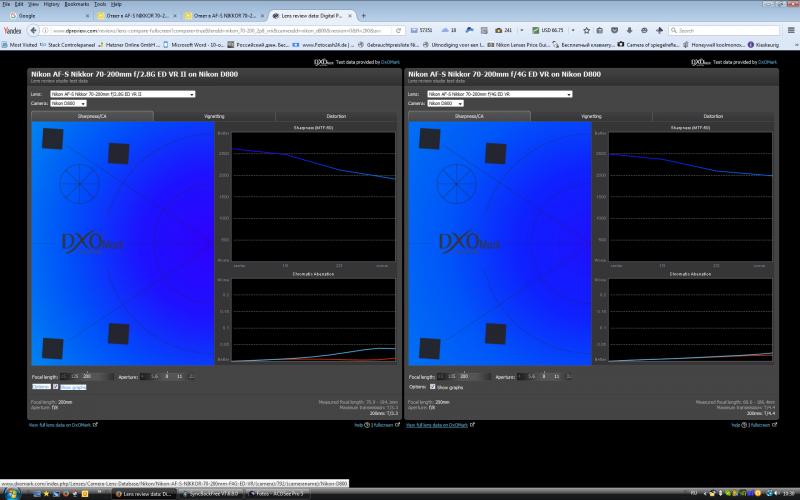The width and height of the screenshot is (800, 500).
Task: Switch to Distortion tab in left panel
Action: pyautogui.click(x=336, y=116)
